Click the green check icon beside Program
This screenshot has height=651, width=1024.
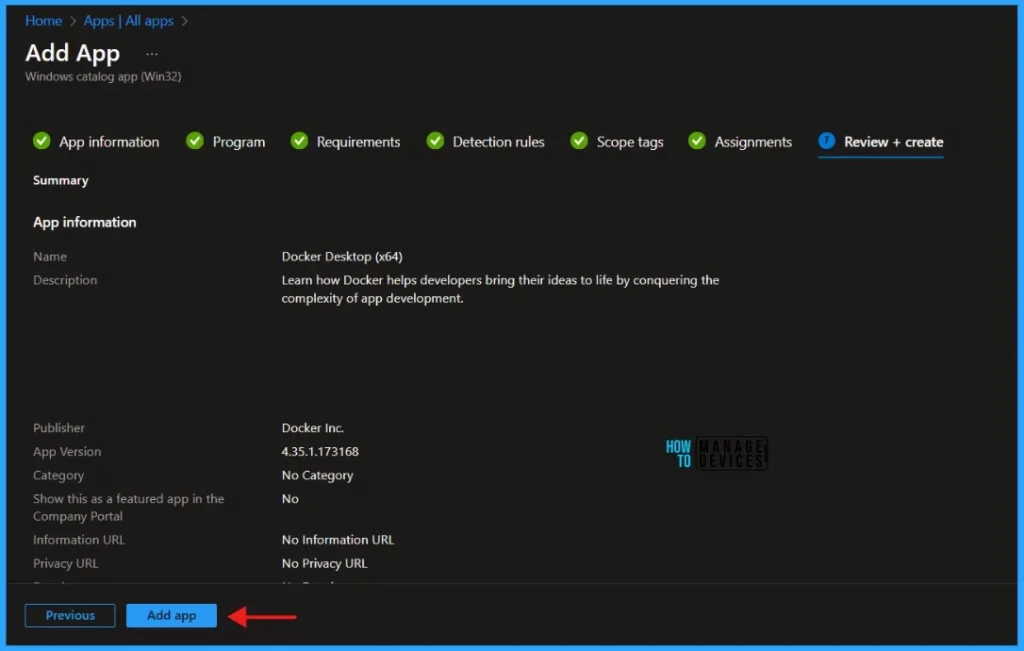pos(195,140)
